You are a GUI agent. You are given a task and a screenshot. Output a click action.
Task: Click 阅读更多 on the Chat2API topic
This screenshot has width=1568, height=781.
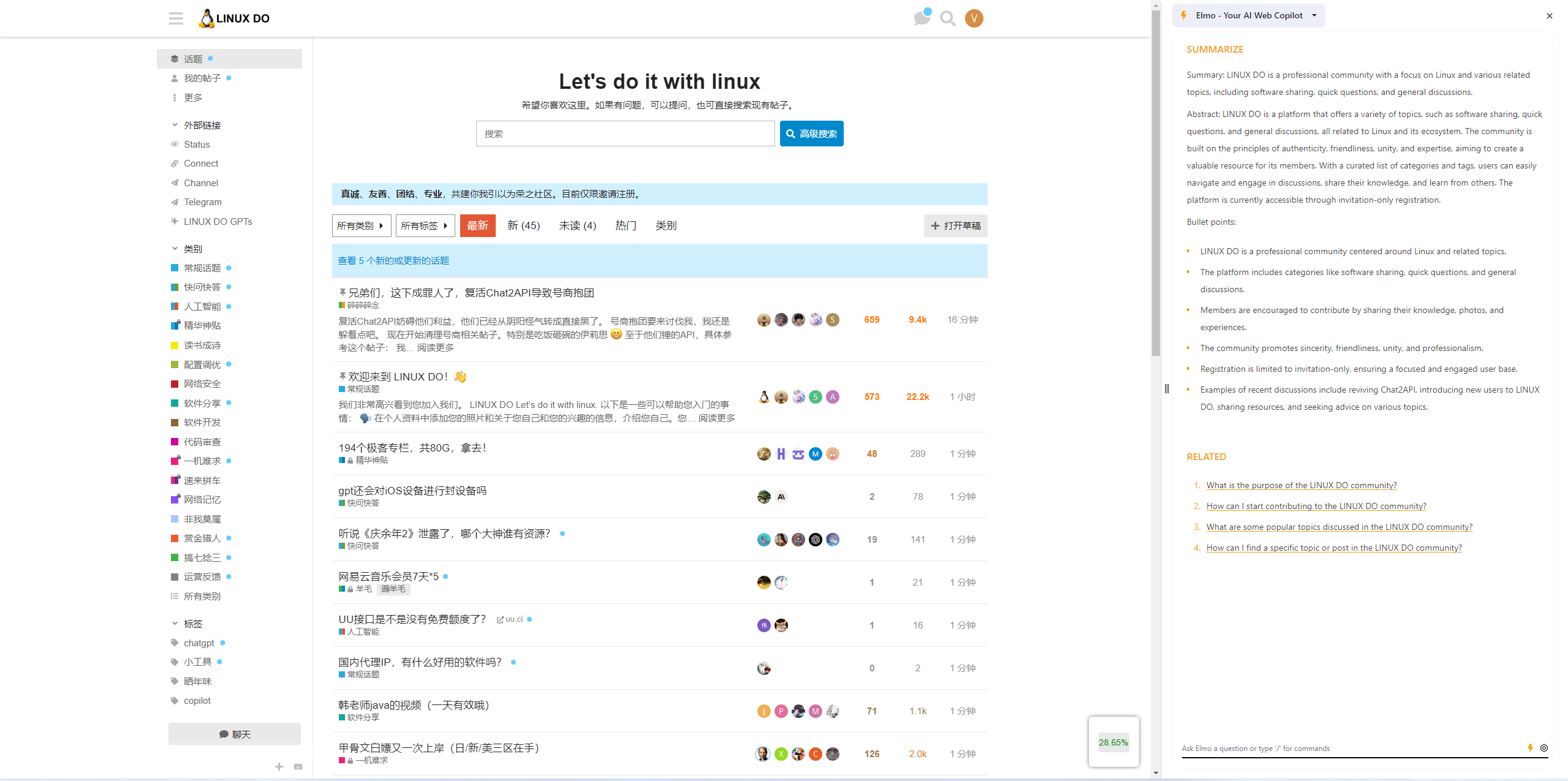tap(436, 348)
